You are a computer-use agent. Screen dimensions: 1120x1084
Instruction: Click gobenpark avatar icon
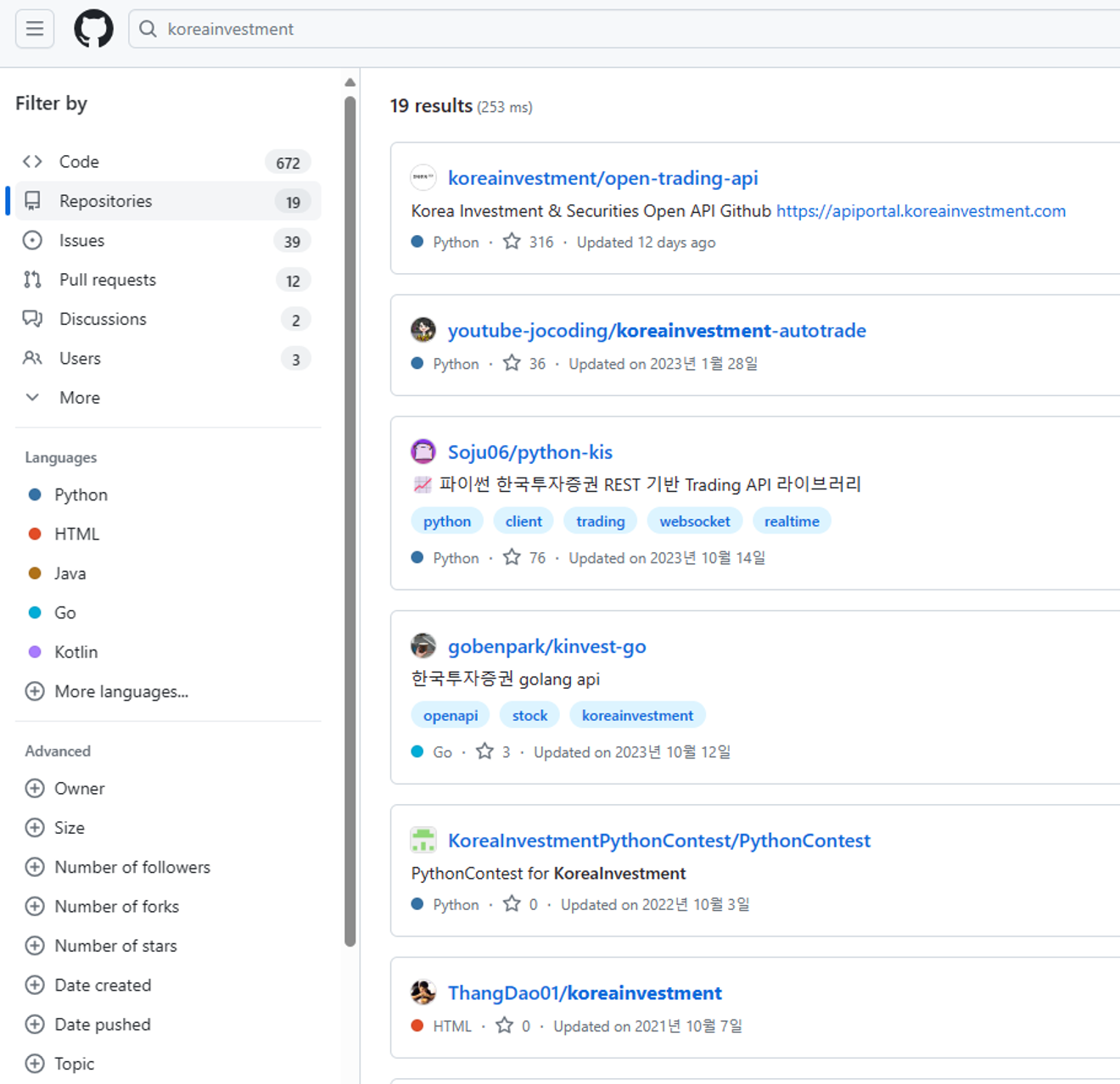pyautogui.click(x=423, y=645)
